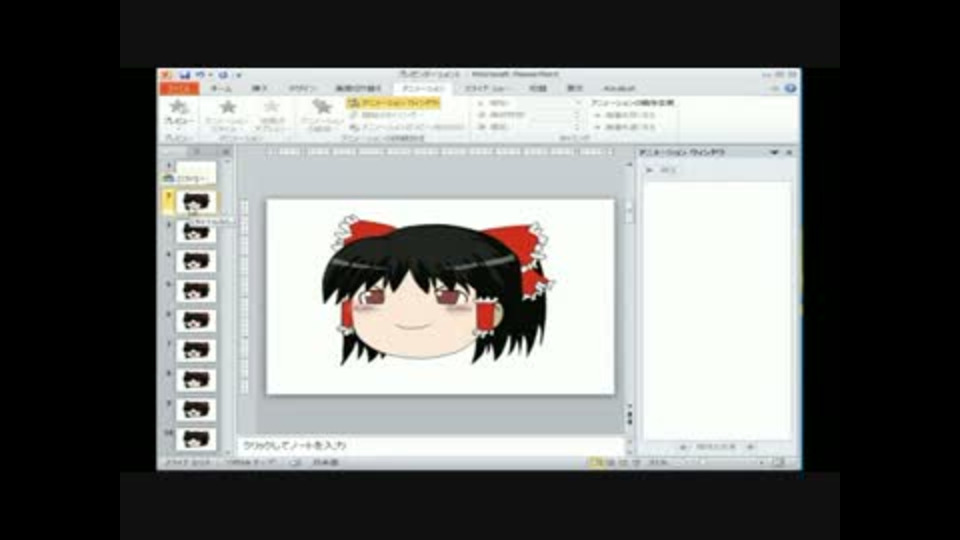Open the Acrobat ribbon tab
The image size is (960, 540).
point(619,89)
